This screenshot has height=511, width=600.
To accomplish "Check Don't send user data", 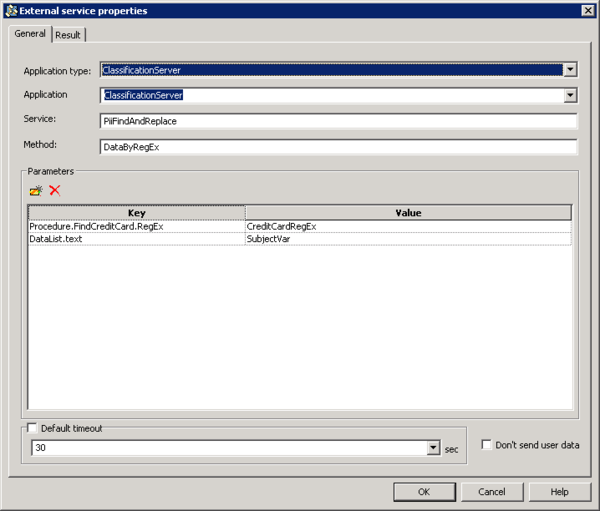I will click(486, 445).
